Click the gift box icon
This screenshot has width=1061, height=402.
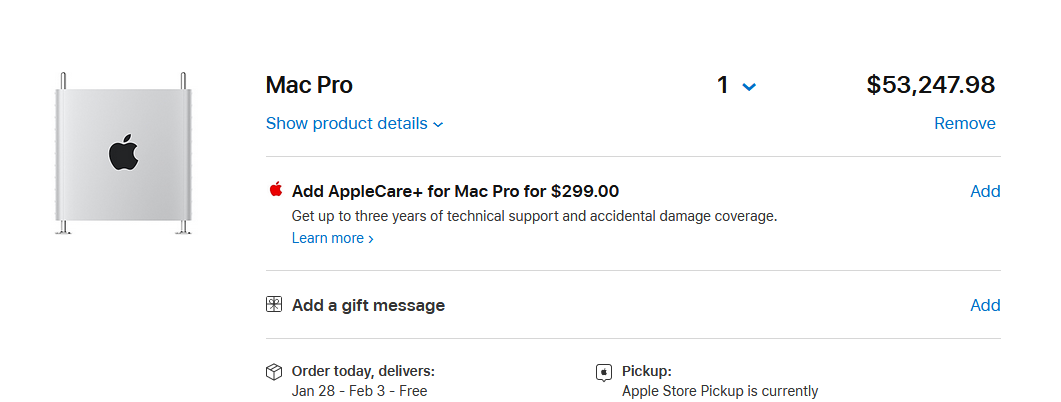[274, 305]
